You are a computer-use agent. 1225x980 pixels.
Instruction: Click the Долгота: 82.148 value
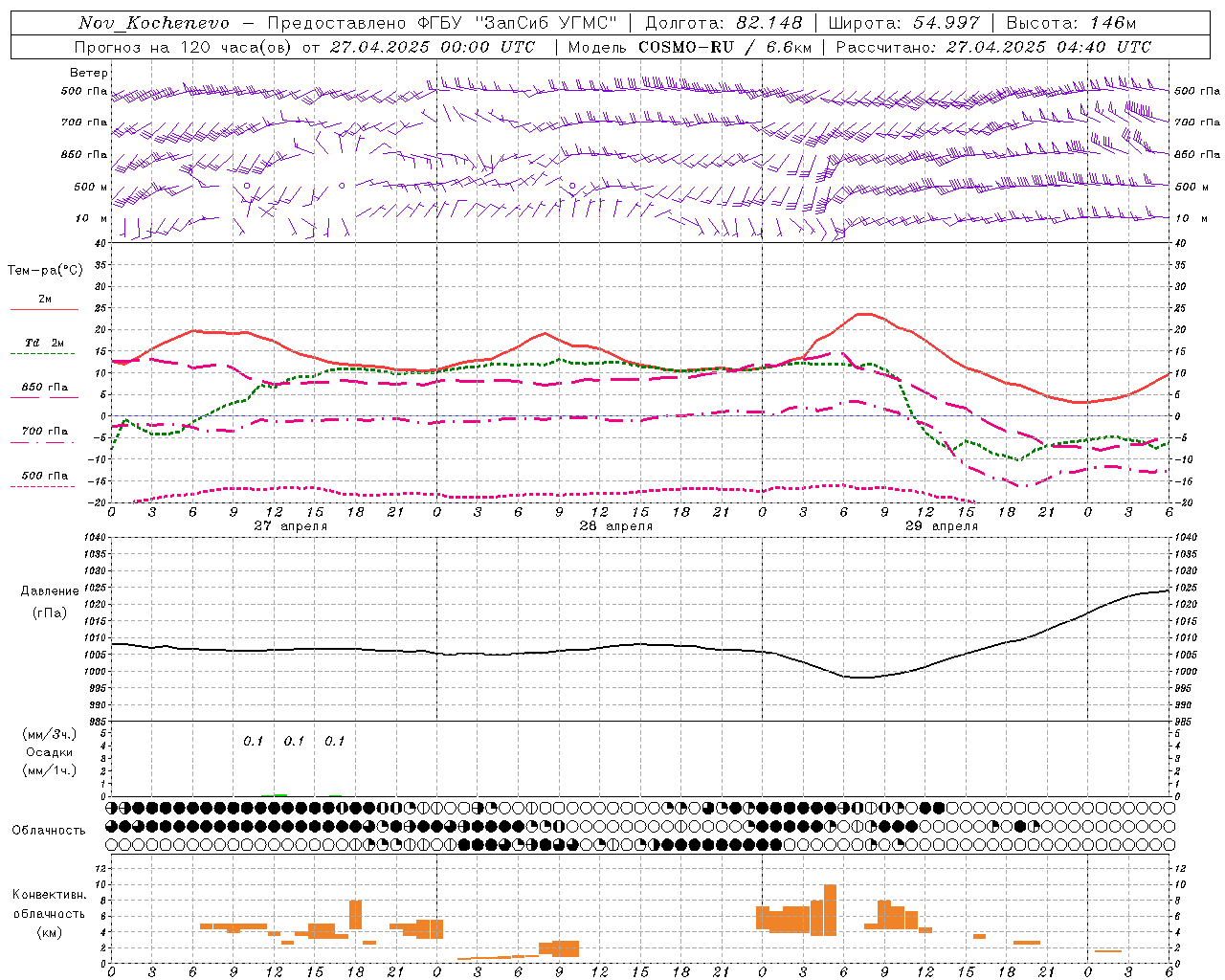[x=724, y=23]
